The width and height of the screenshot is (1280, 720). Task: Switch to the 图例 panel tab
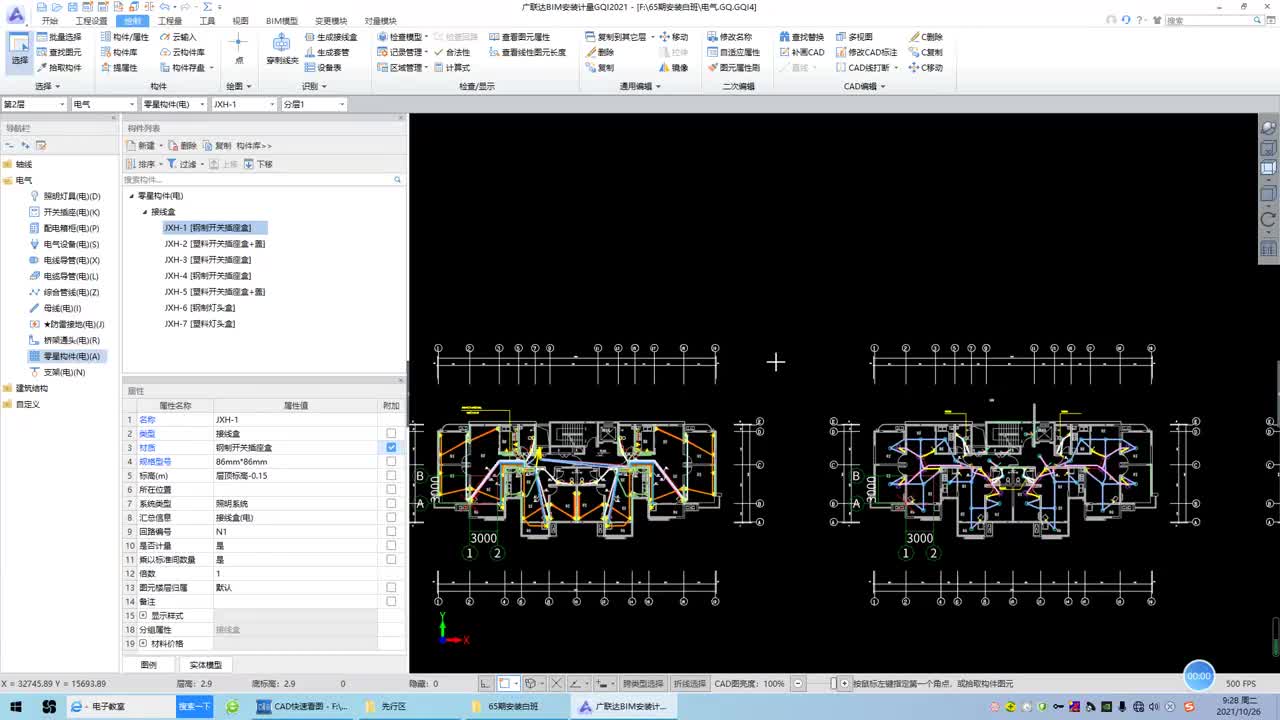[149, 665]
